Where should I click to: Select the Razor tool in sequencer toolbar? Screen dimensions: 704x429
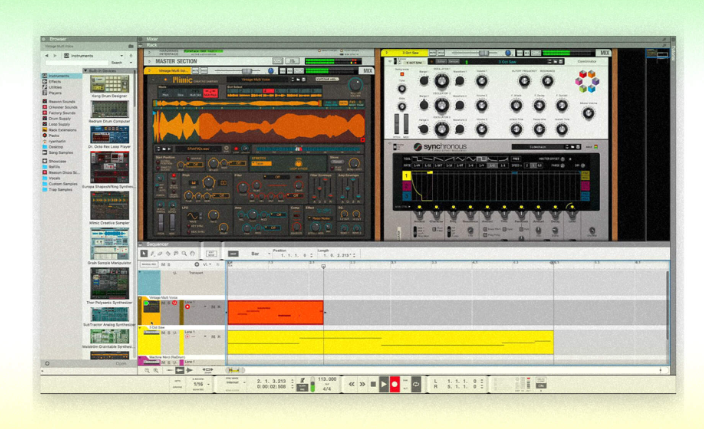(168, 254)
